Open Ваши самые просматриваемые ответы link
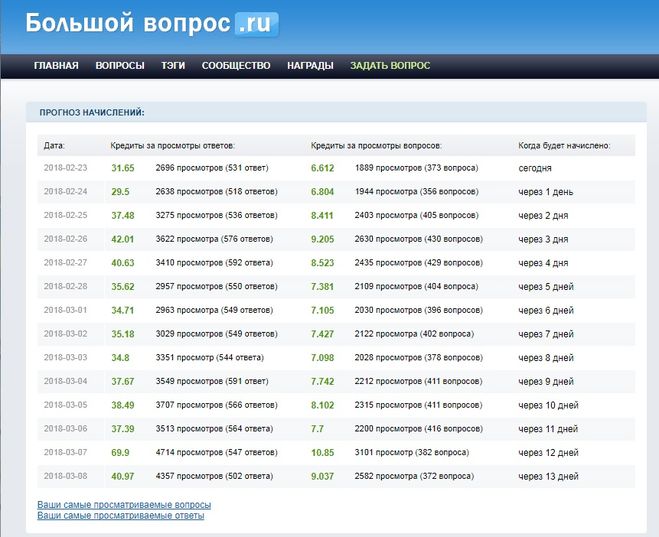659x537 pixels. (121, 516)
